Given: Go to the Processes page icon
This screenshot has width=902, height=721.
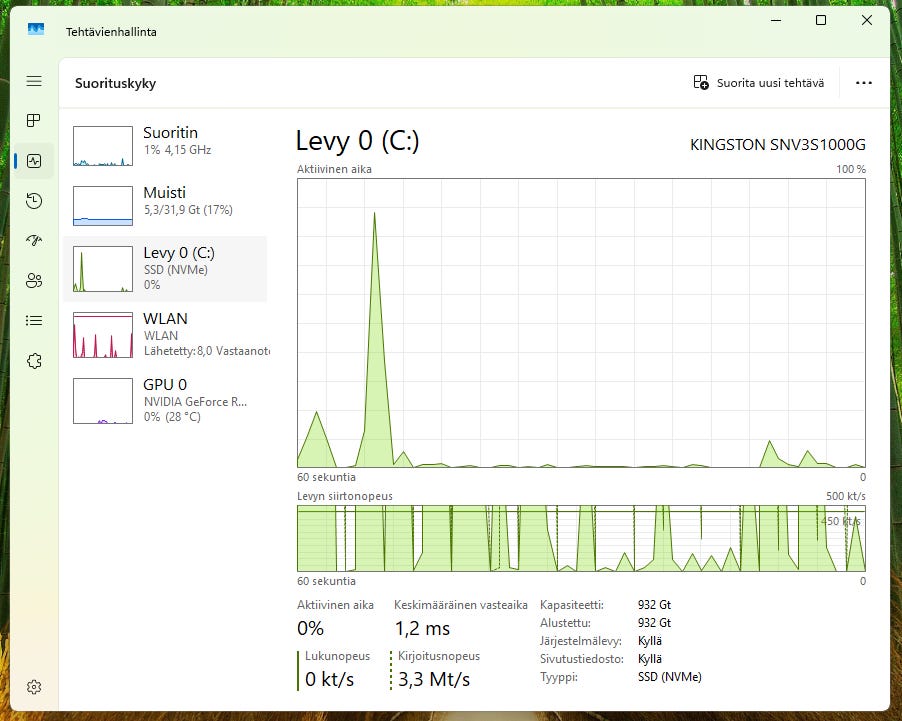Looking at the screenshot, I should (x=34, y=121).
